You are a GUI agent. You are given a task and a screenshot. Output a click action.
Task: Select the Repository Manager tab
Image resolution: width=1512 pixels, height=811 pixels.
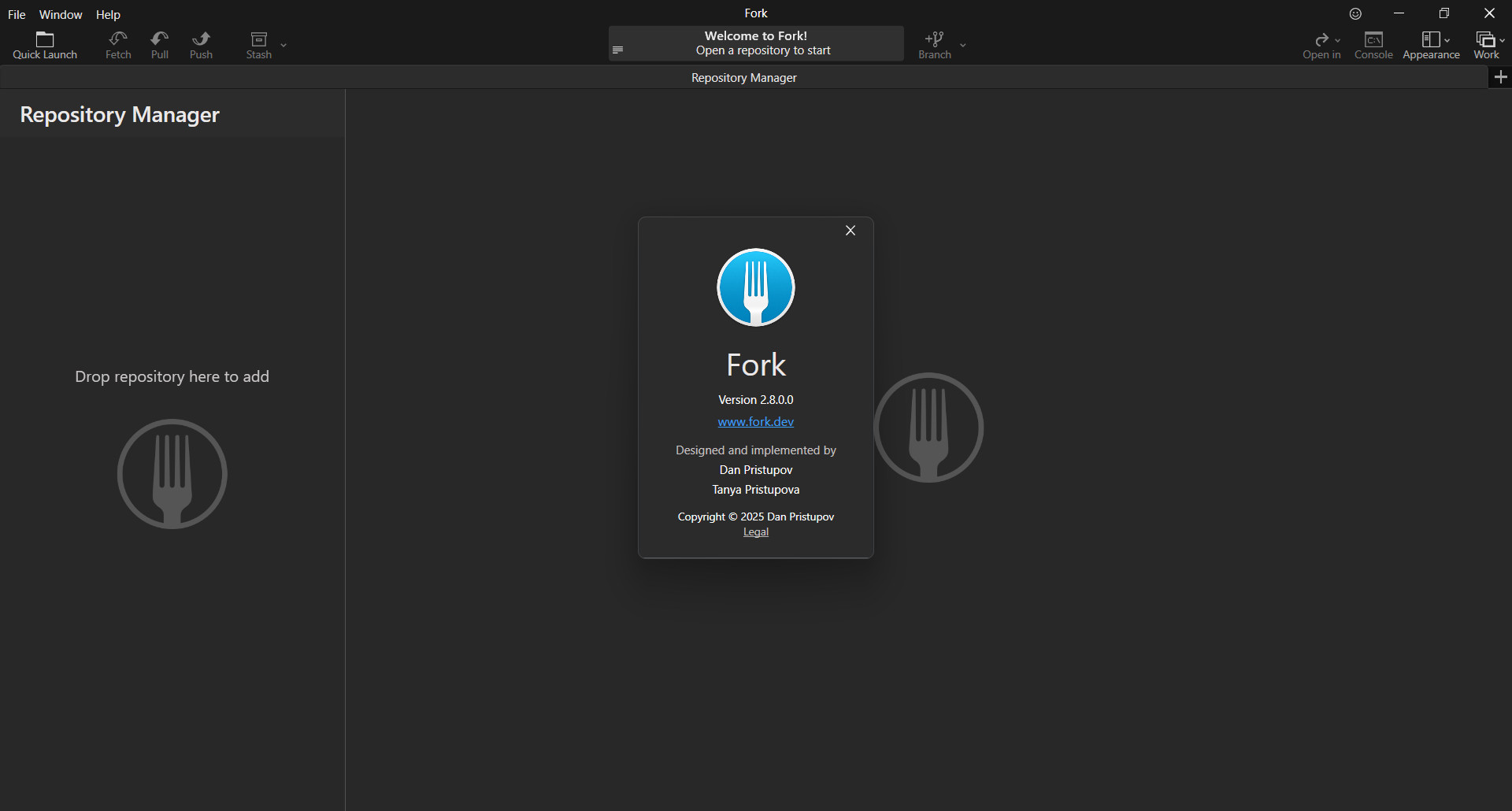[744, 77]
